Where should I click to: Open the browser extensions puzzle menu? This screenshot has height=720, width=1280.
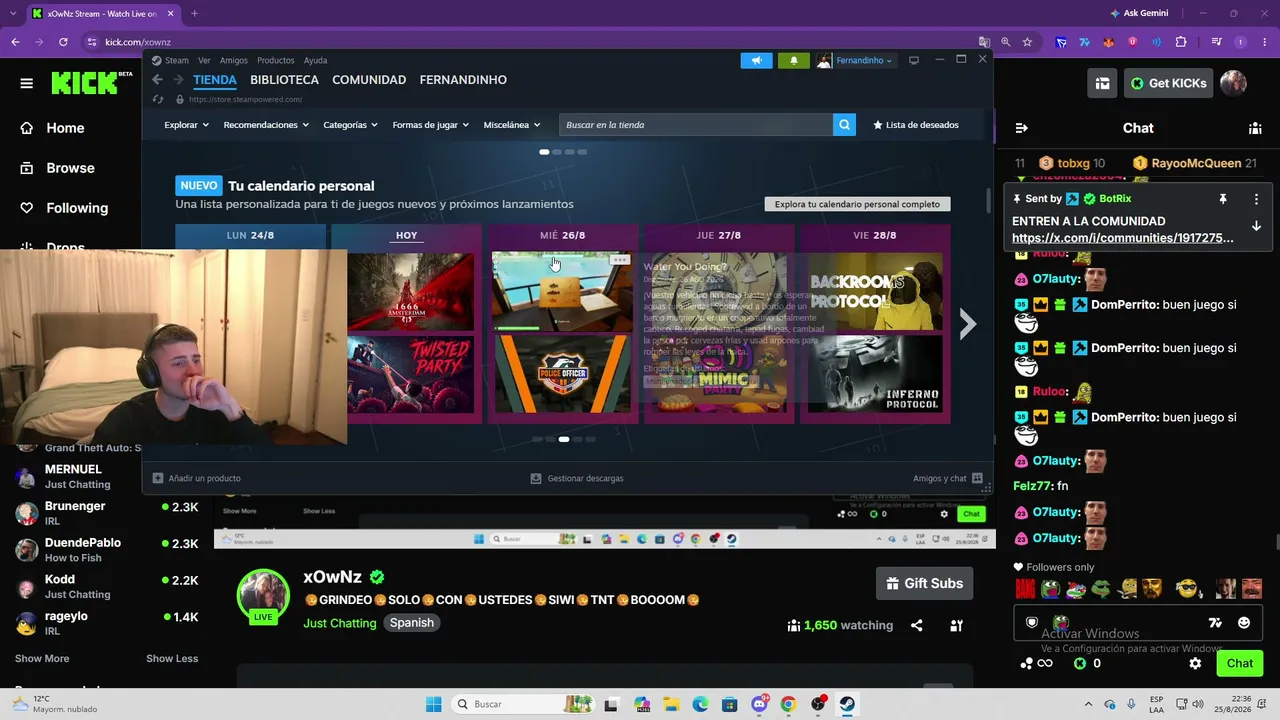tap(1181, 42)
